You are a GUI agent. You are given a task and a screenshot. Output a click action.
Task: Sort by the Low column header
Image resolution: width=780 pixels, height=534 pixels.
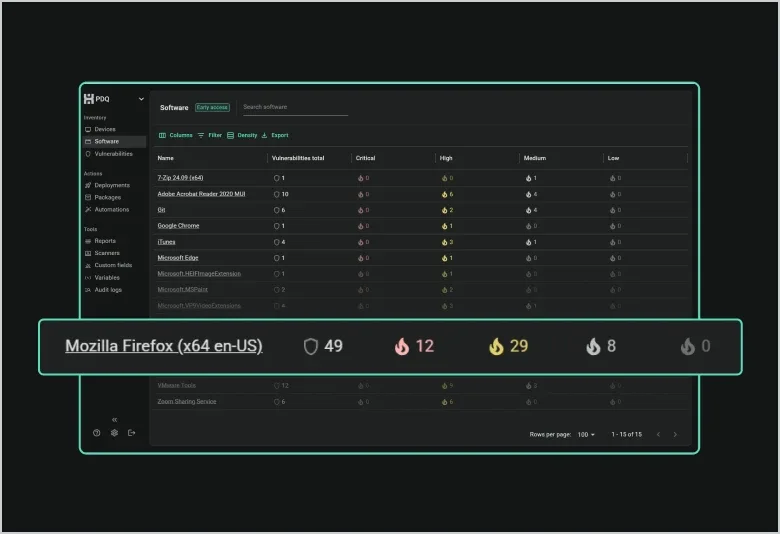pyautogui.click(x=613, y=158)
